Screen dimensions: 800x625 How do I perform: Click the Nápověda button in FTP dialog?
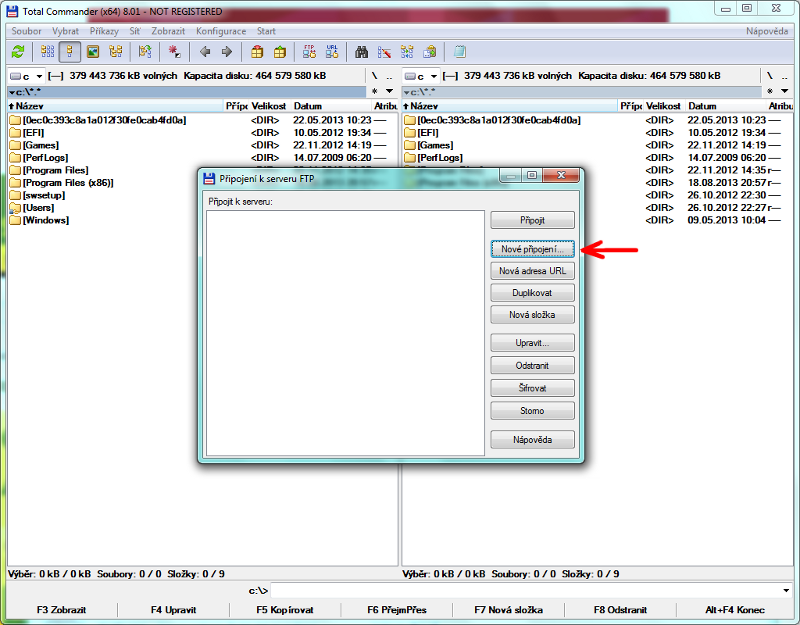[x=532, y=440]
